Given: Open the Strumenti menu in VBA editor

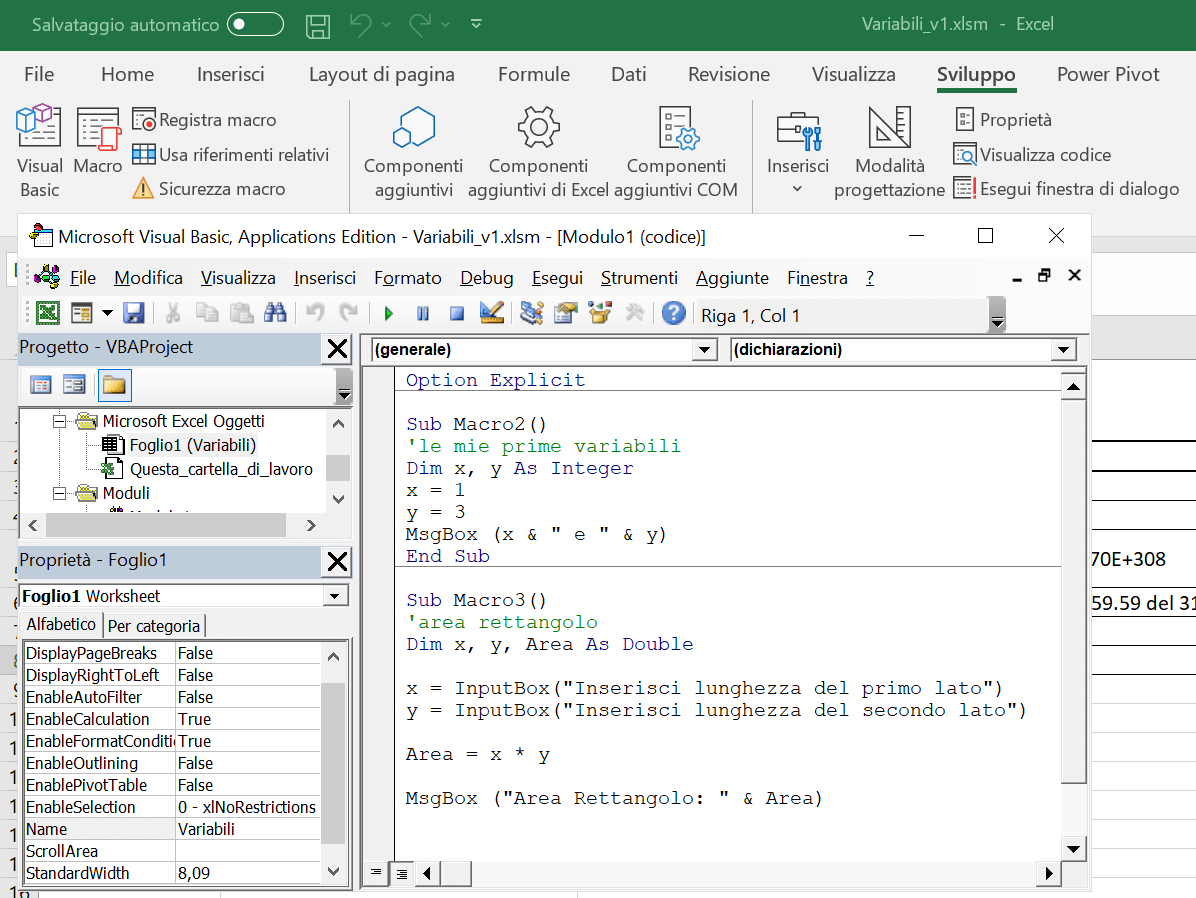Looking at the screenshot, I should (639, 278).
